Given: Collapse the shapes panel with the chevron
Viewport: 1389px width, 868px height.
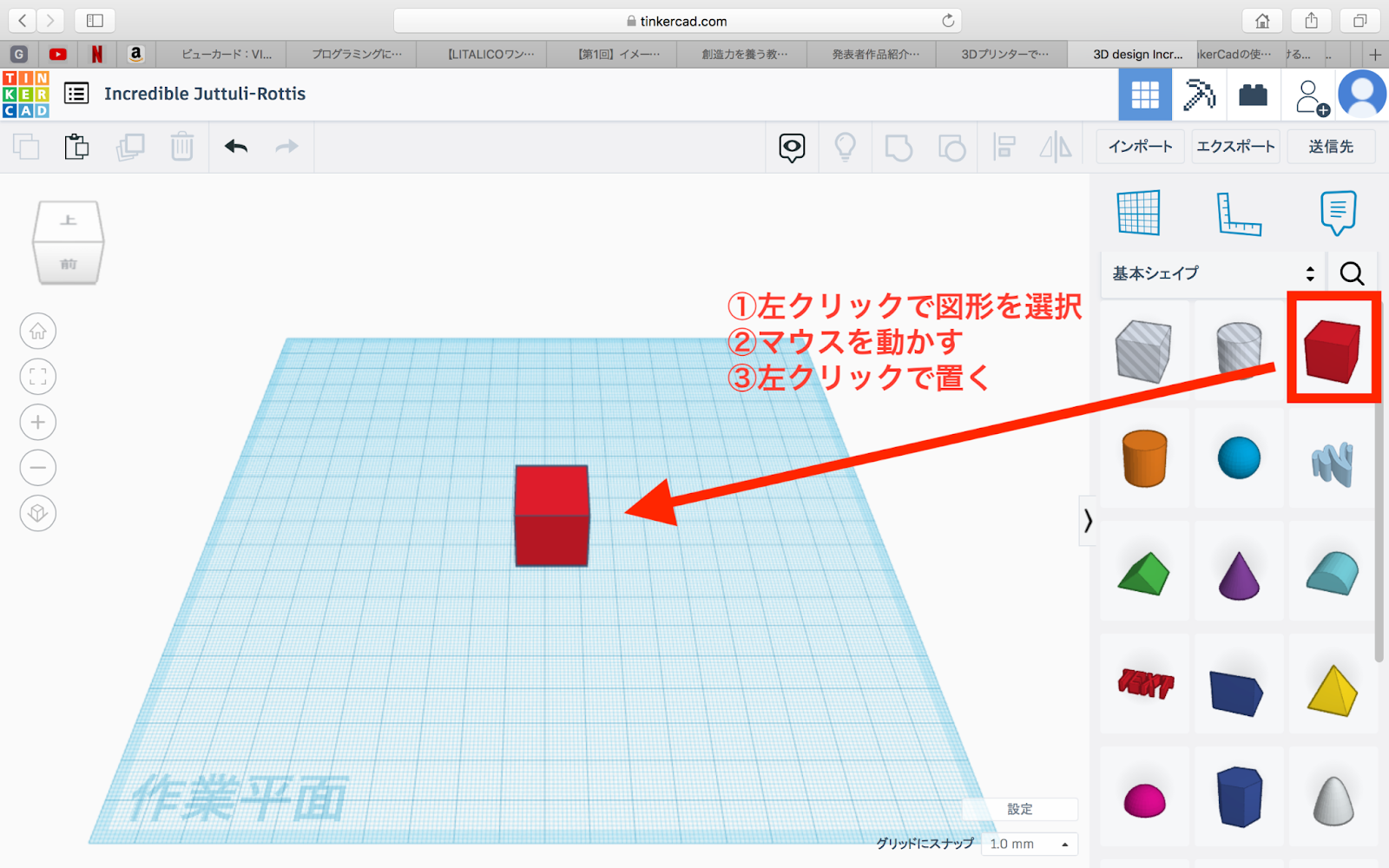Looking at the screenshot, I should [x=1088, y=522].
